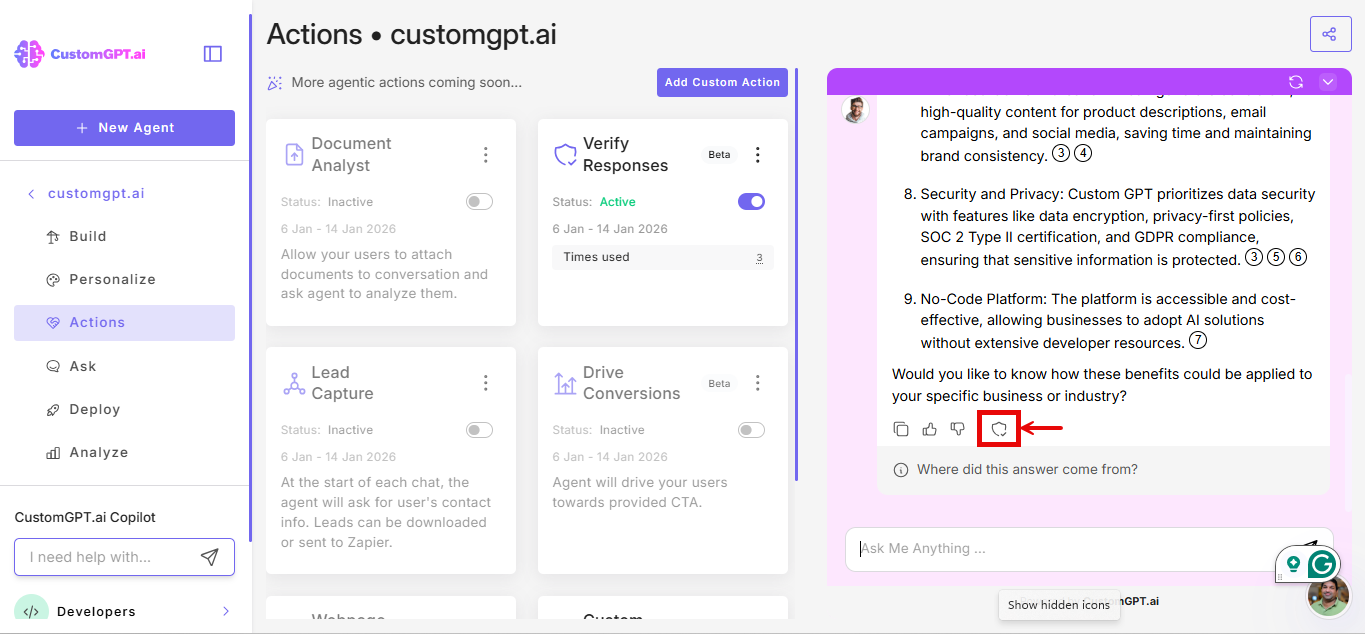This screenshot has width=1365, height=634.
Task: Click the Beta badge on Drive Conversions
Action: pyautogui.click(x=719, y=383)
